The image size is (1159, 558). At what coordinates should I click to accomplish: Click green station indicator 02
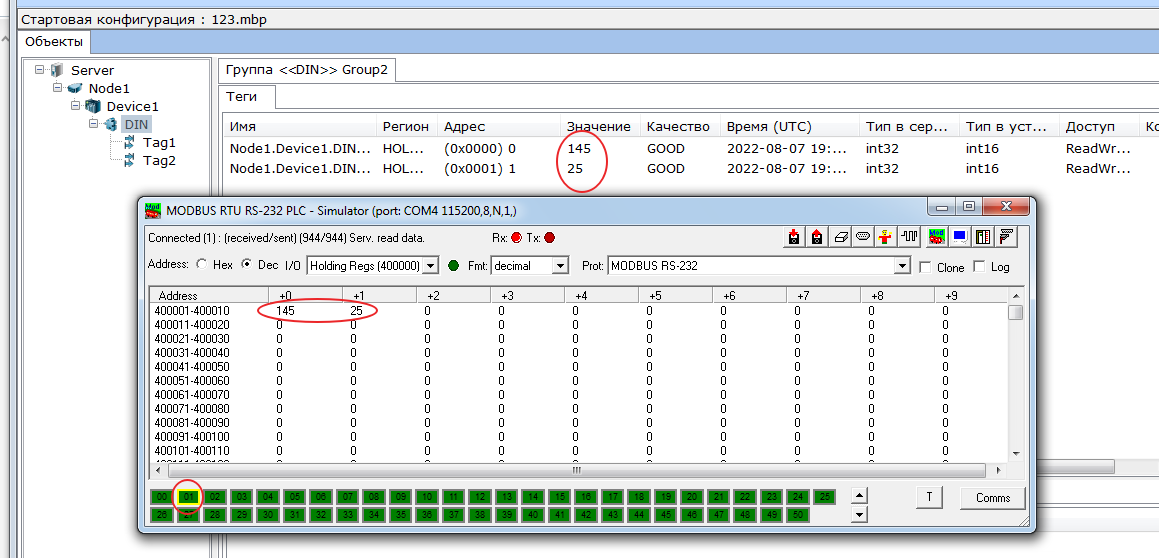pyautogui.click(x=214, y=497)
